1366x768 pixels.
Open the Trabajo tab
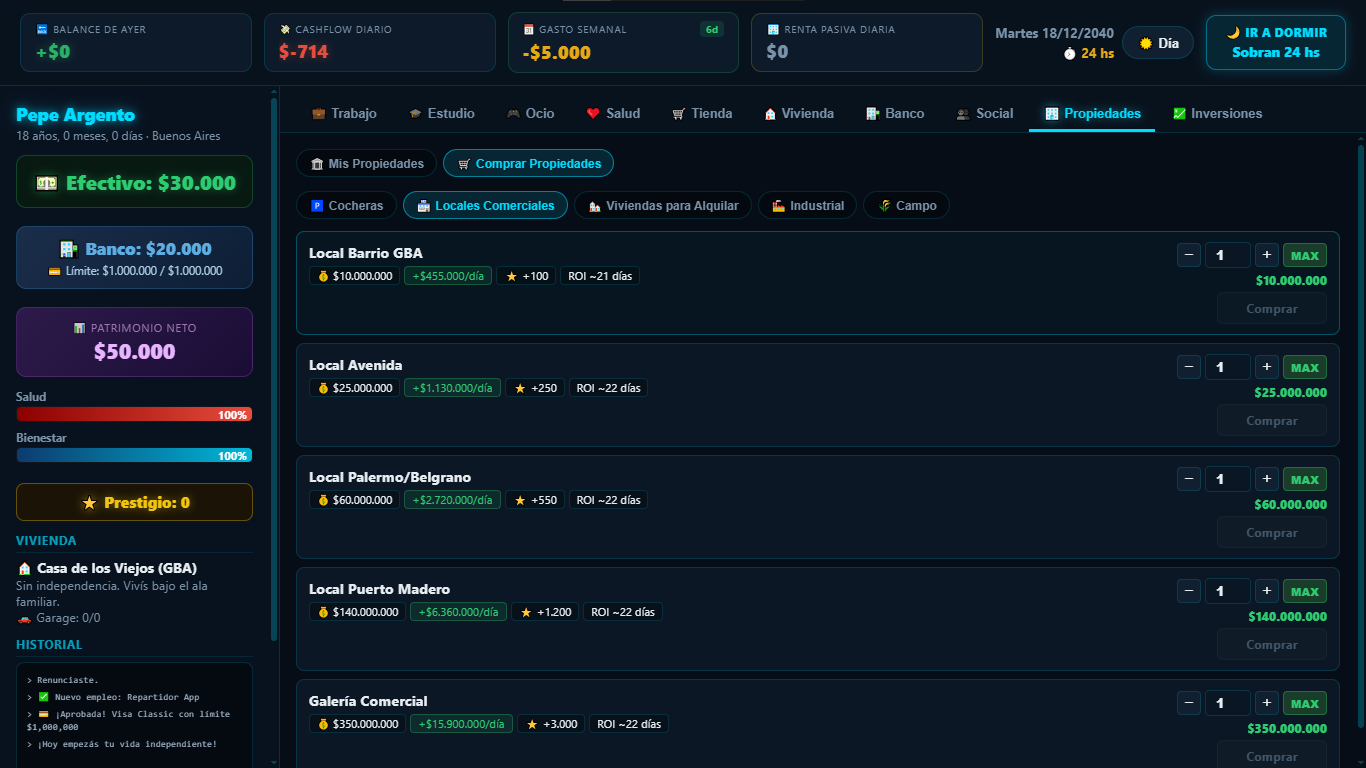pyautogui.click(x=344, y=113)
